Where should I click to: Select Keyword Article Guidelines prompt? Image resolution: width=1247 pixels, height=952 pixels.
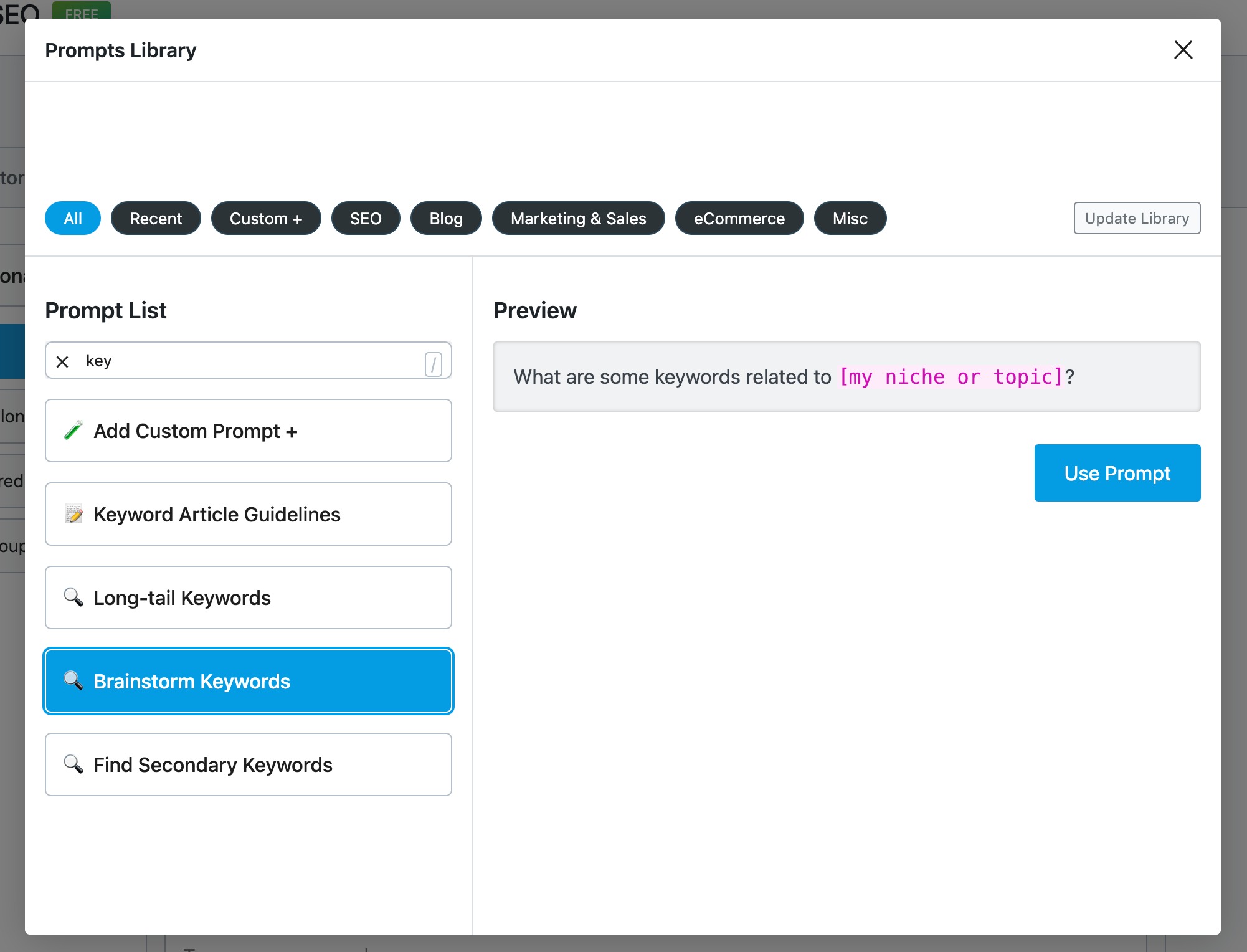tap(249, 514)
